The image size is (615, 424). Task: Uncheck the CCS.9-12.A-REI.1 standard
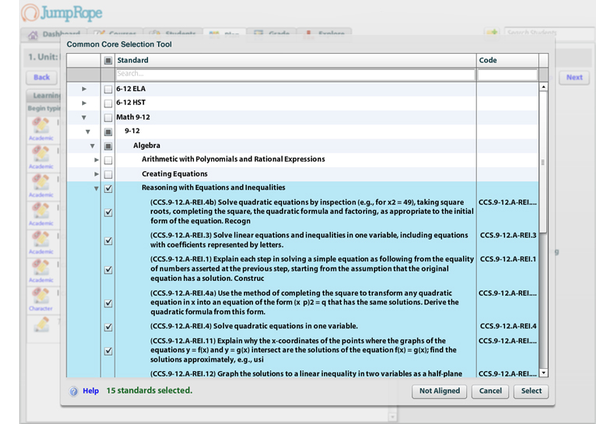pyautogui.click(x=108, y=269)
